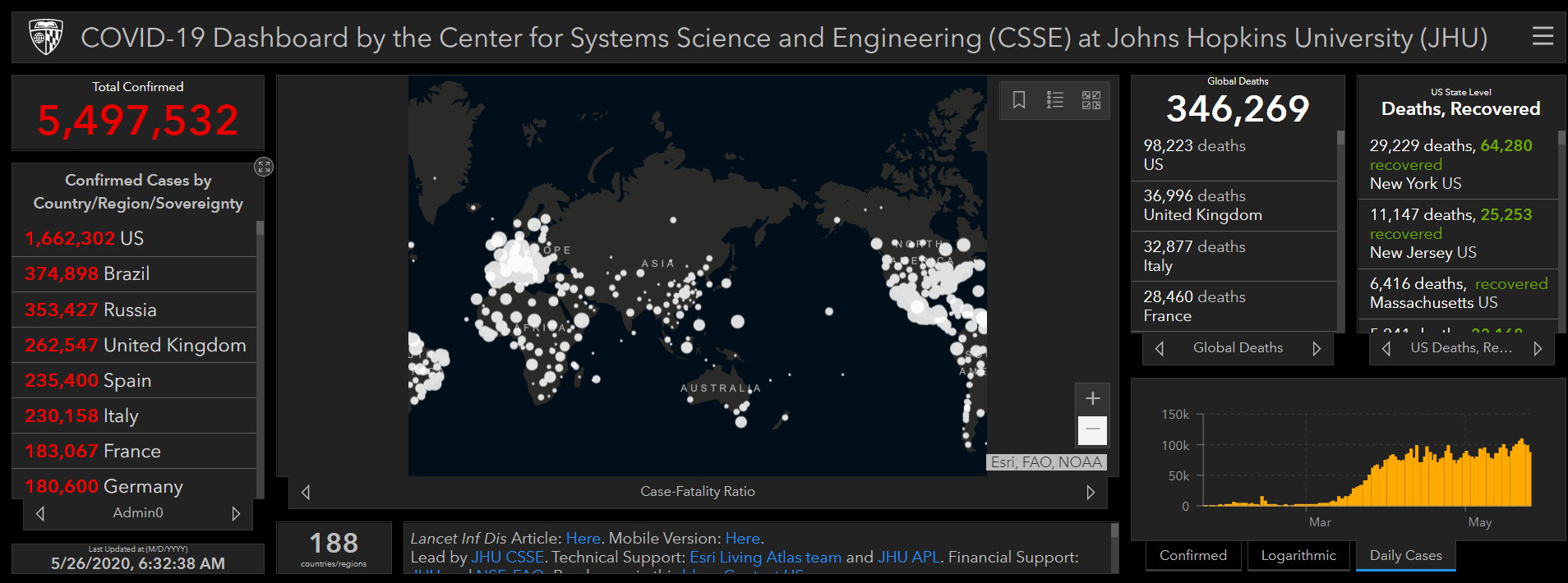Select New York US deaths entry
Viewport: 1568px width, 583px height.
pyautogui.click(x=1459, y=164)
